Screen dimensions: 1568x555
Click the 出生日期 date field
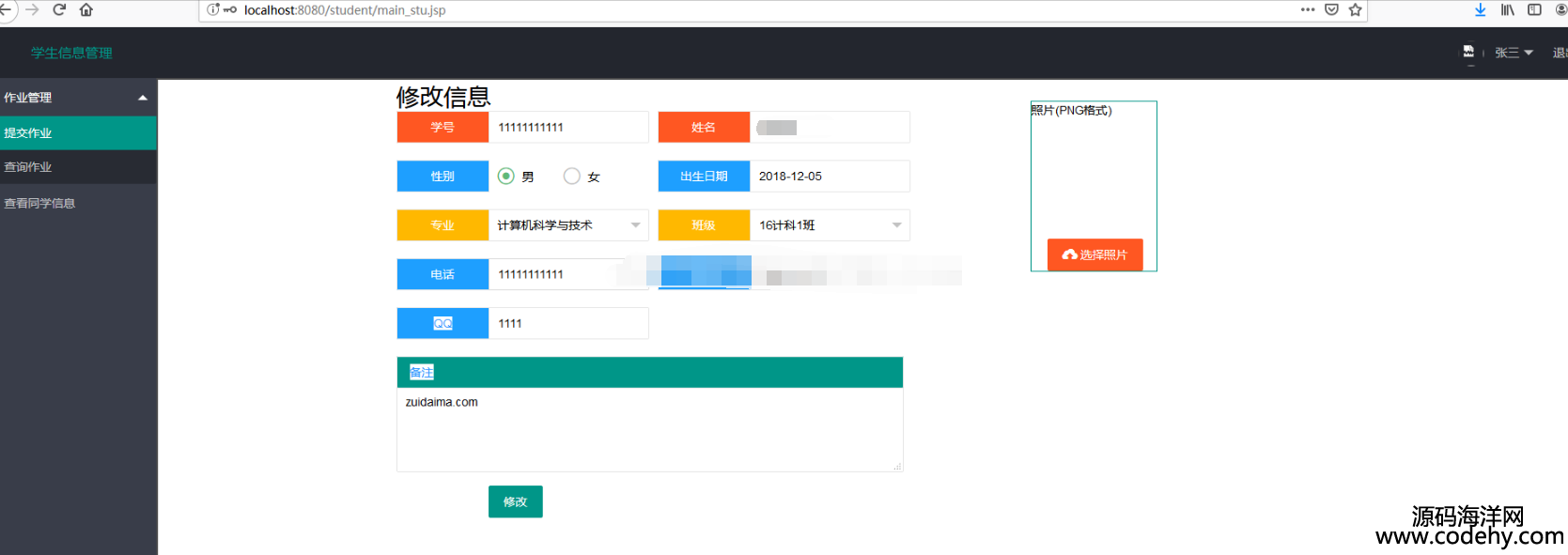click(830, 176)
